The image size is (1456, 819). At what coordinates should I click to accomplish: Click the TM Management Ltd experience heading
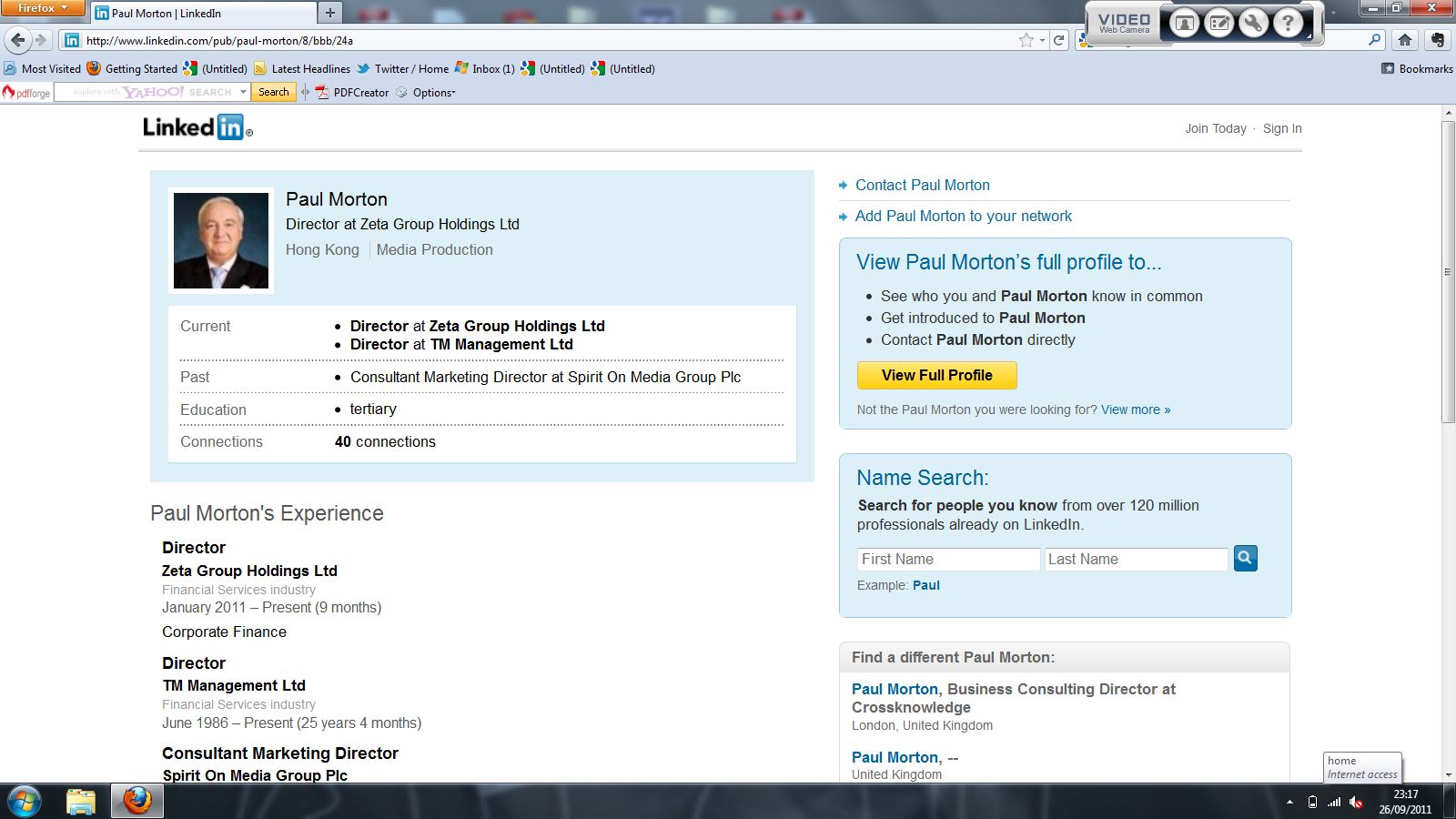[x=234, y=685]
